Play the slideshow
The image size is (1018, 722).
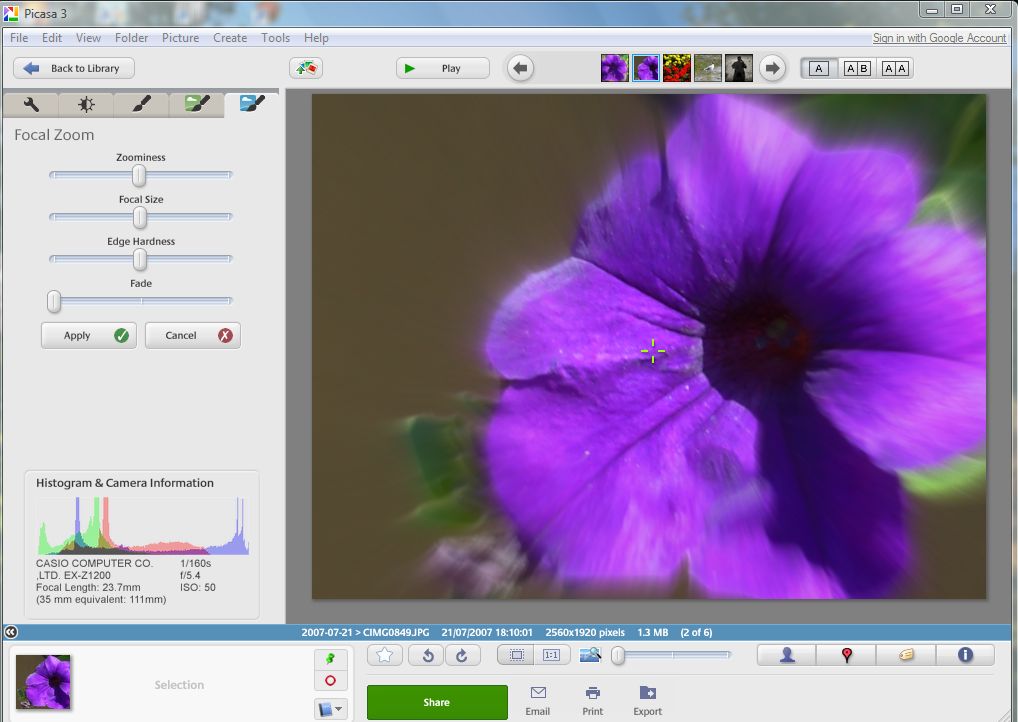coord(443,68)
